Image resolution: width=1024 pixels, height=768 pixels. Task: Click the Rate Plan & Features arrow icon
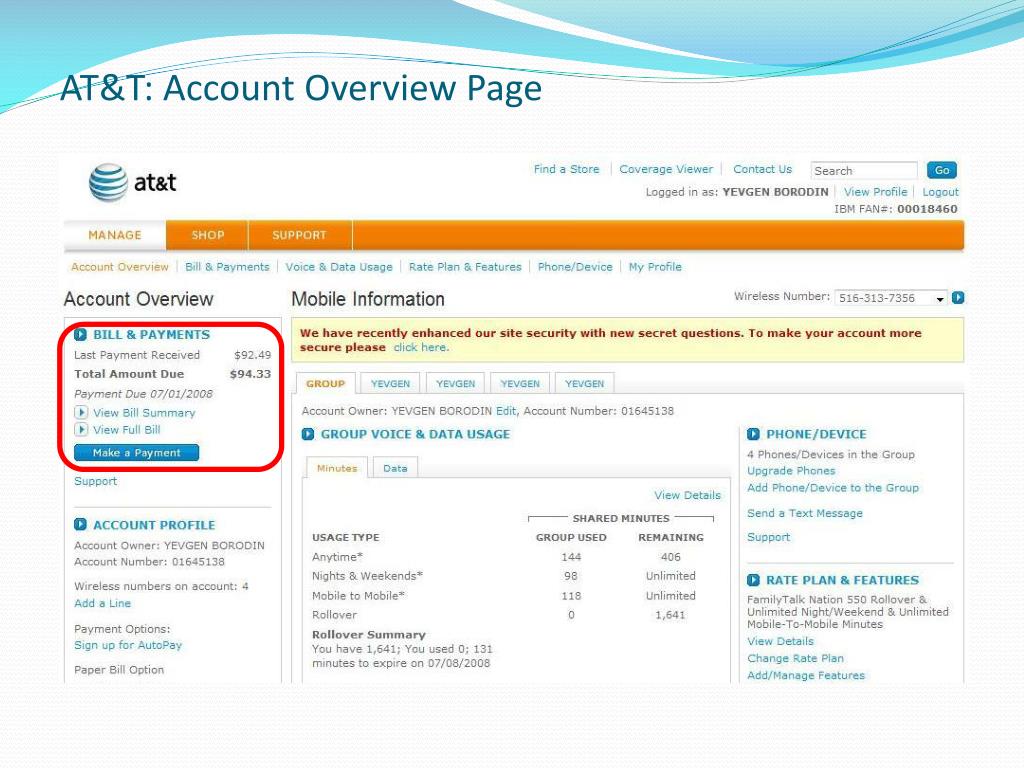(x=754, y=580)
